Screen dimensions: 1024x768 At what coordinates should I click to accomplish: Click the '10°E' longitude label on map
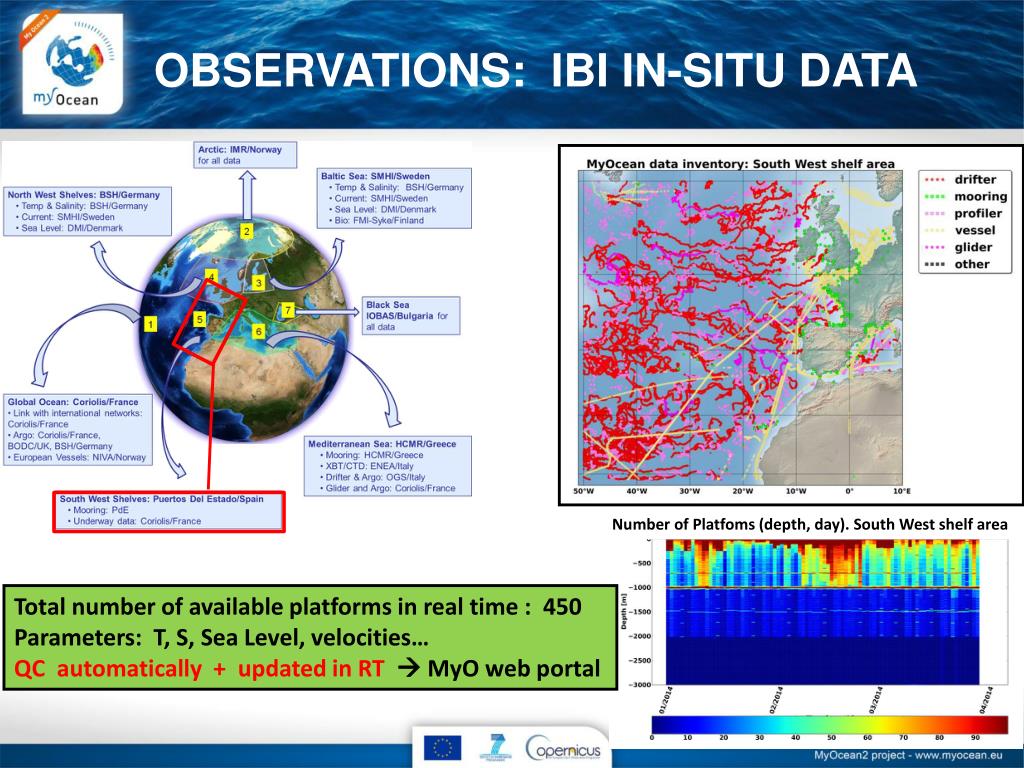pyautogui.click(x=902, y=491)
